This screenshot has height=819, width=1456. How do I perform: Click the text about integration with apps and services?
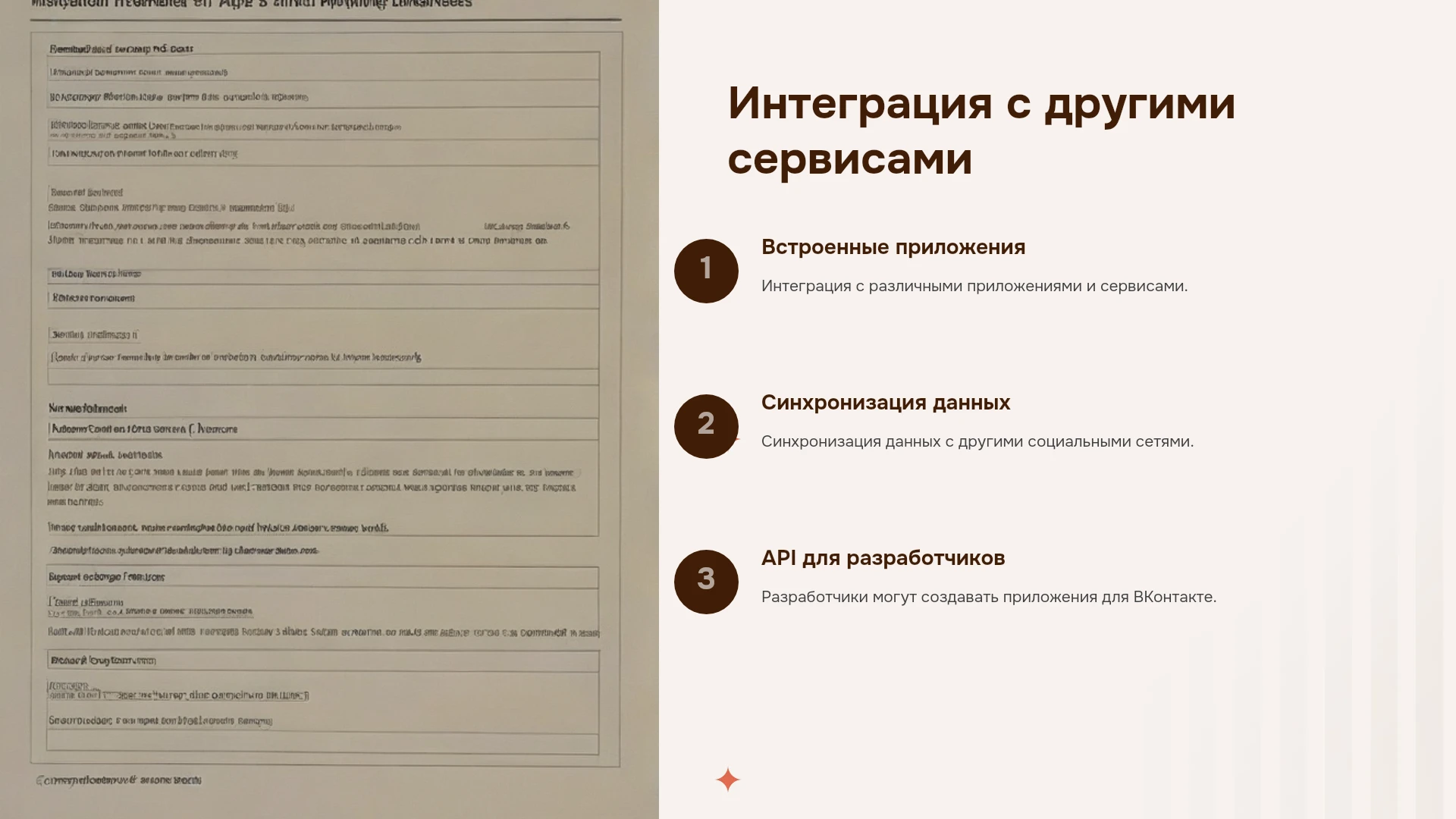click(x=974, y=287)
